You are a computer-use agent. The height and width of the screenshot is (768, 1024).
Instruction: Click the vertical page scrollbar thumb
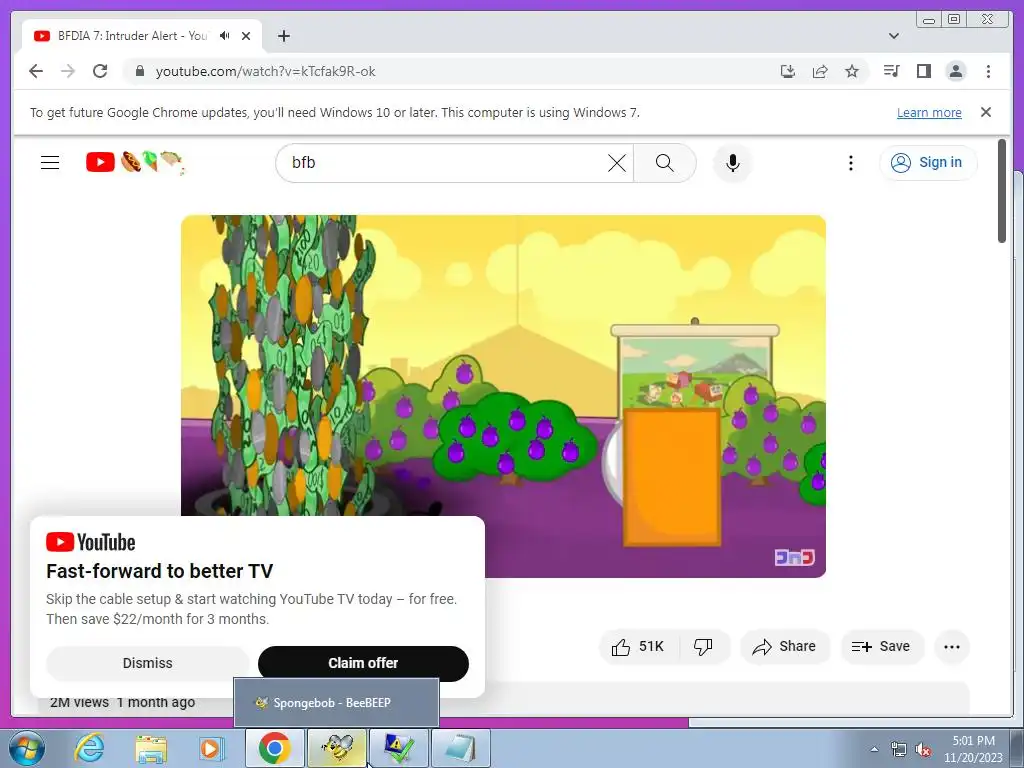click(x=1002, y=191)
